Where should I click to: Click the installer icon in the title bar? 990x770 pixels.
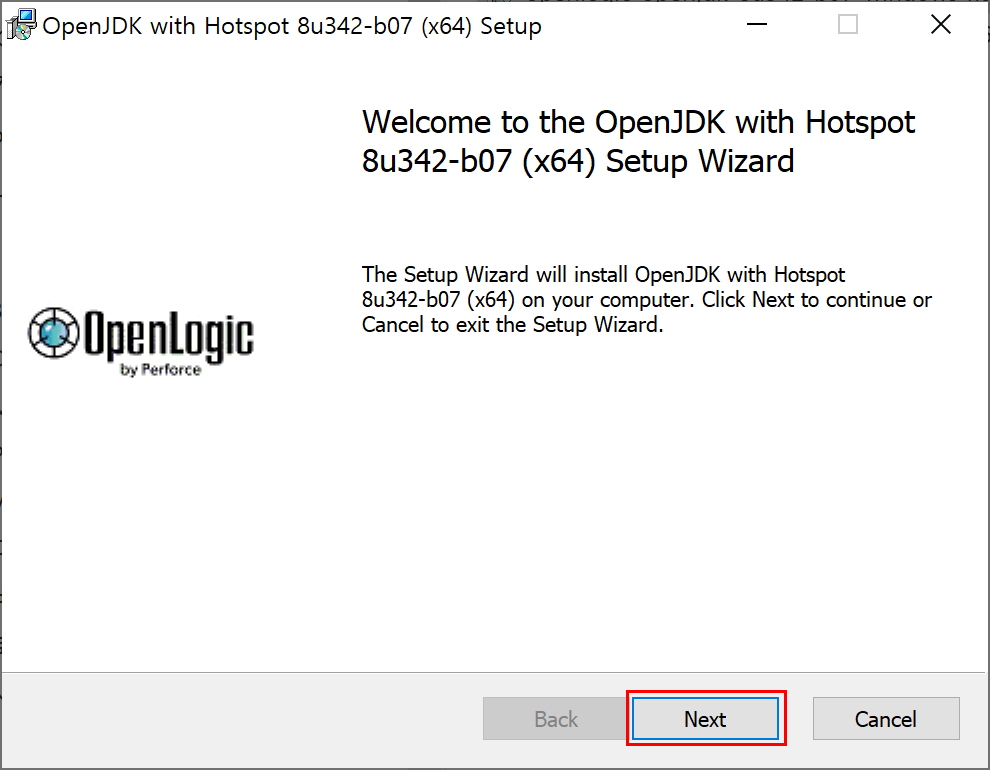[21, 25]
